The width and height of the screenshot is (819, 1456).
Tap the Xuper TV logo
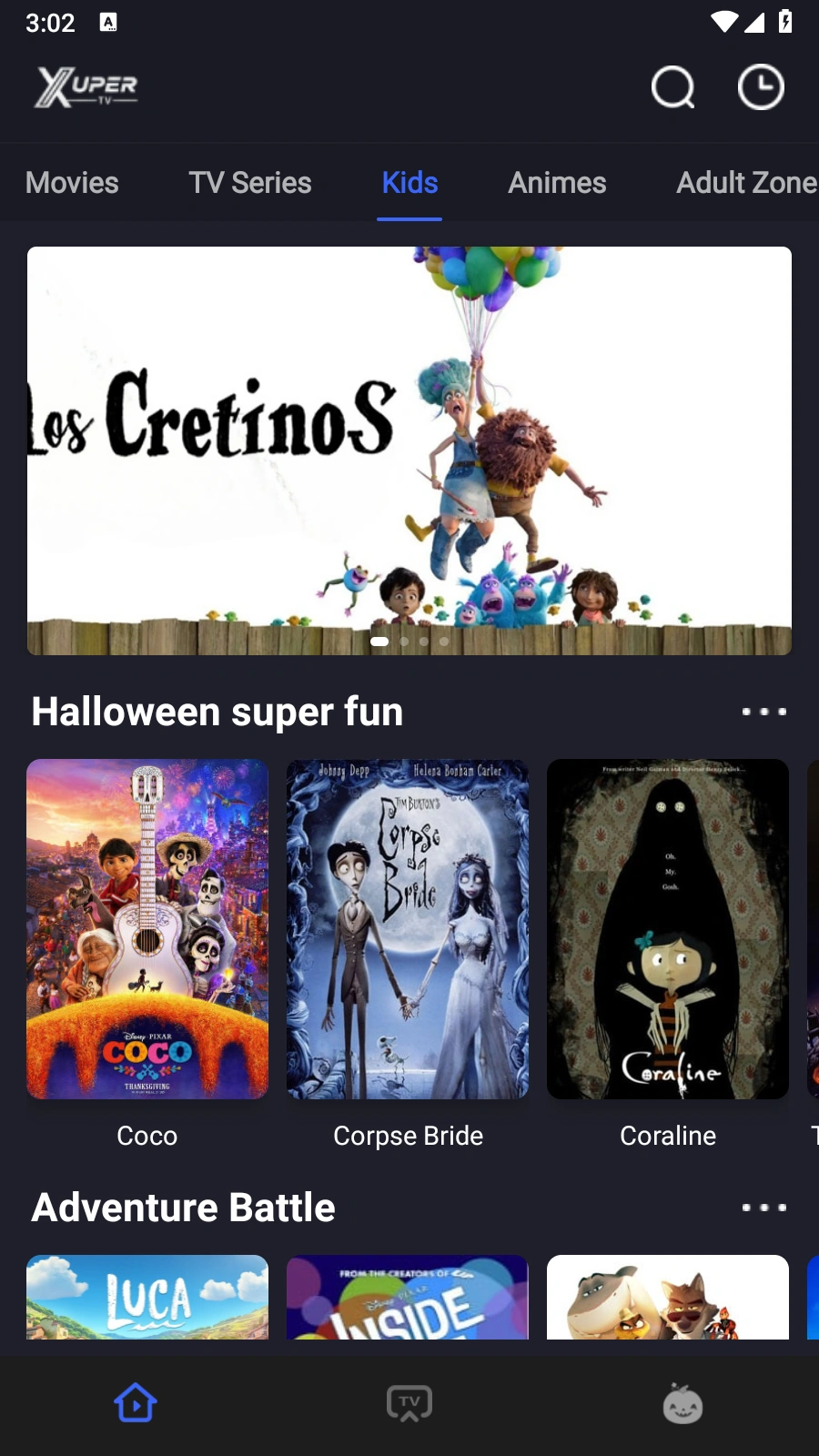coord(86,87)
